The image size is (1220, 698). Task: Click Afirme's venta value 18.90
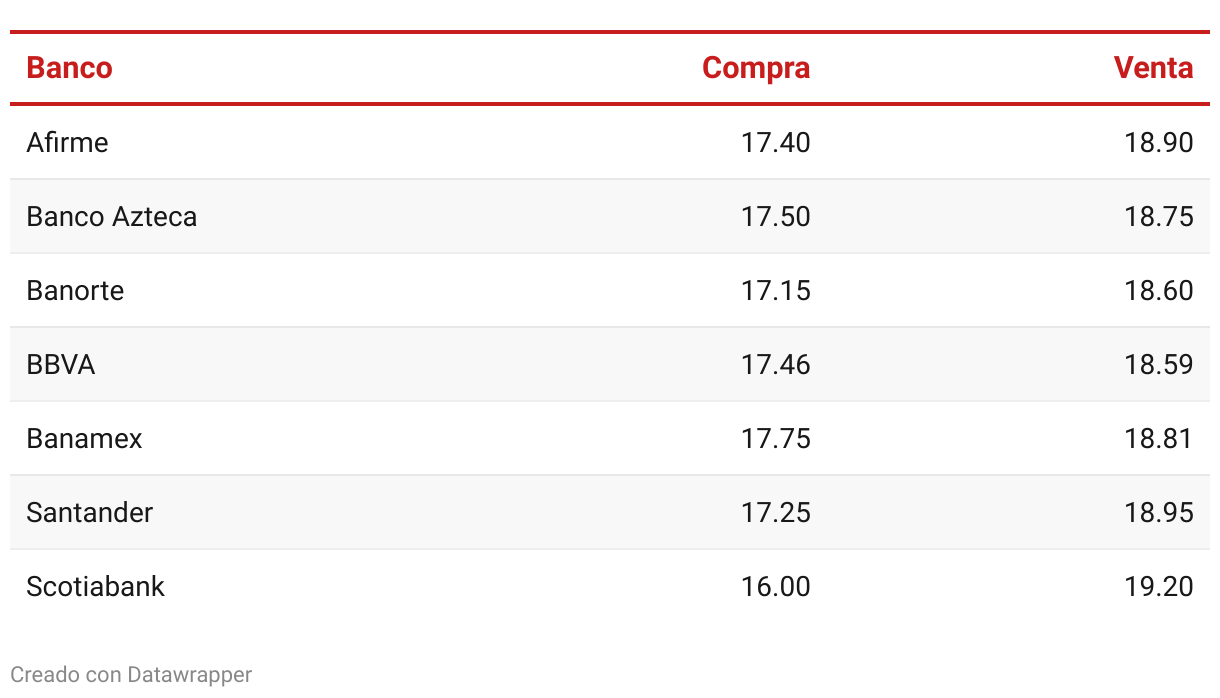(1159, 142)
